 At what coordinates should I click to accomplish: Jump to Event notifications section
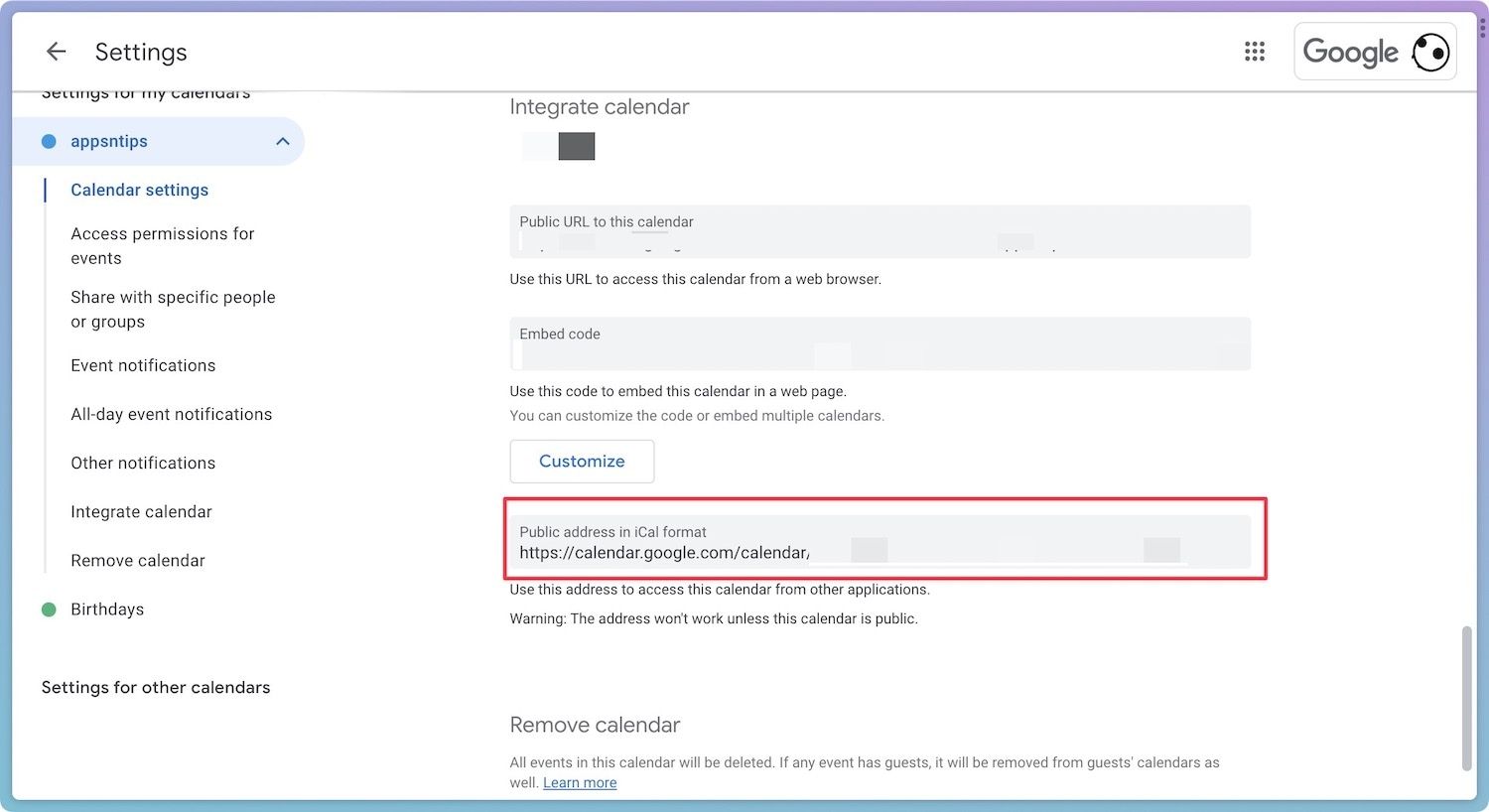tap(143, 365)
